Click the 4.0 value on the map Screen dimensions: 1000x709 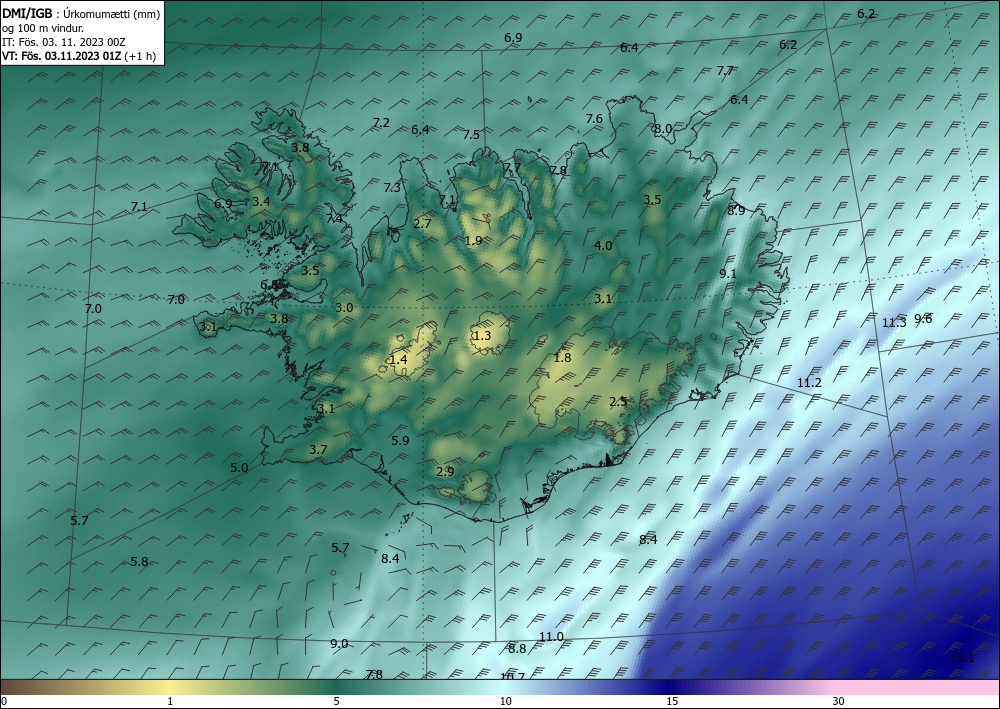click(603, 245)
